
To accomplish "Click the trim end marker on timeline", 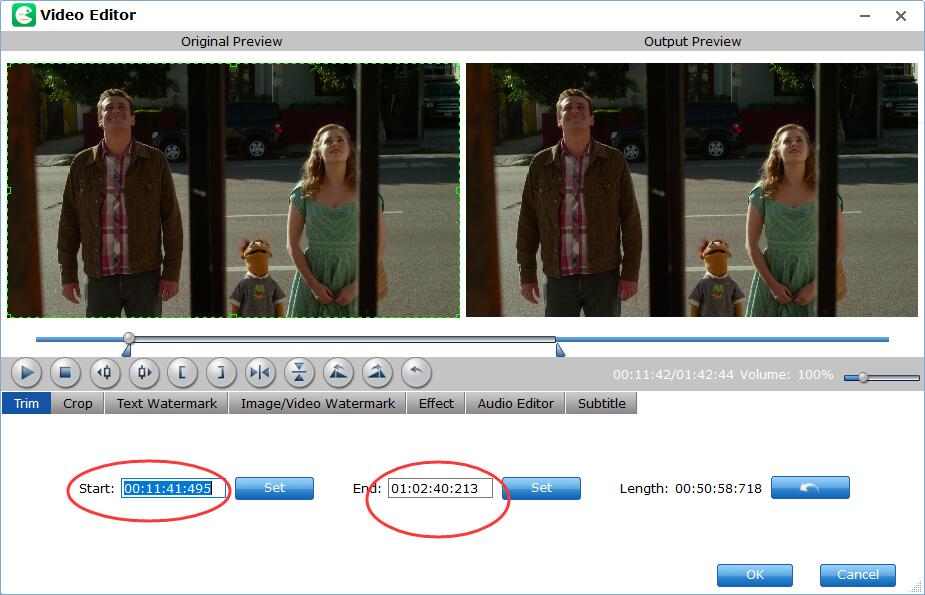I will pyautogui.click(x=560, y=351).
